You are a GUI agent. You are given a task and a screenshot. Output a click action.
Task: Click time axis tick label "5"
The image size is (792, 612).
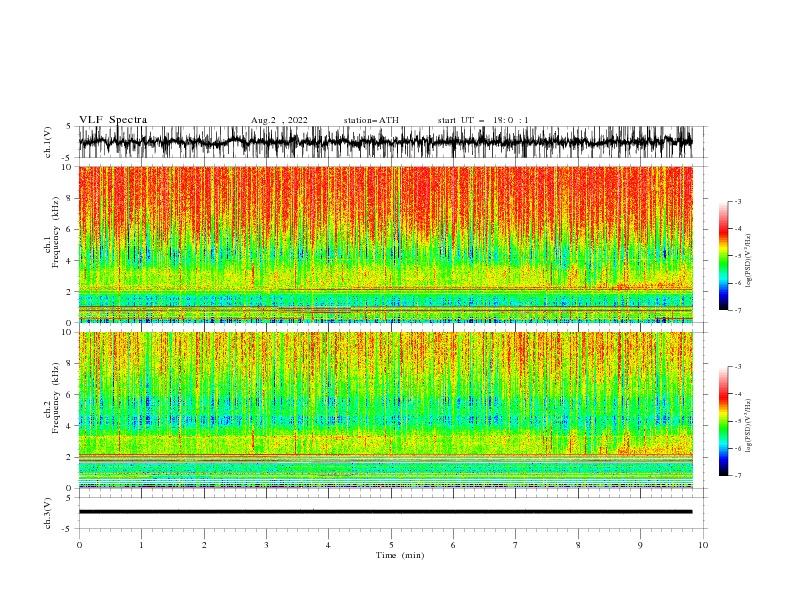click(x=391, y=545)
